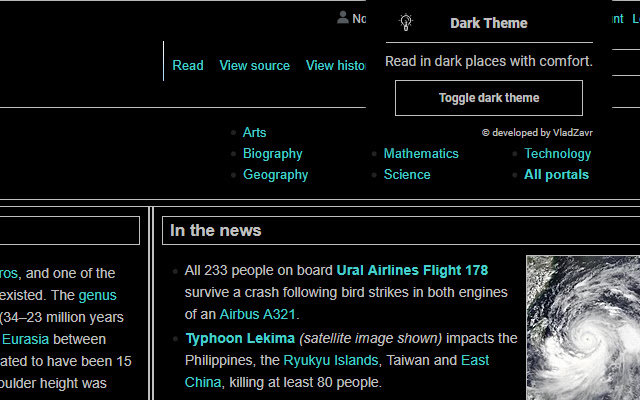Click the 'Dark Theme' popup title
Image resolution: width=640 pixels, height=400 pixels.
coord(489,23)
